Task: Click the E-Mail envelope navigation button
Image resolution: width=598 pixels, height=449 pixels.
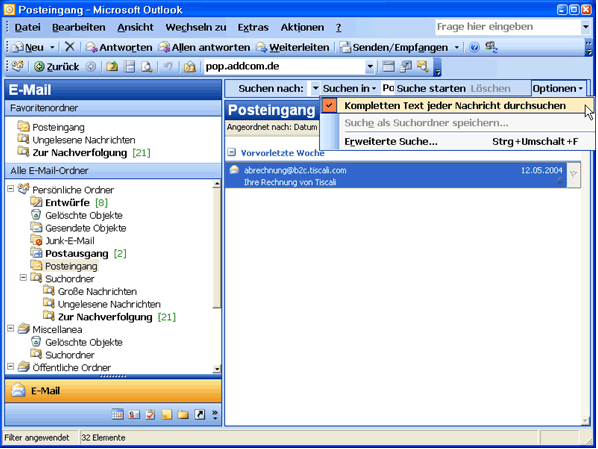Action: [113, 391]
